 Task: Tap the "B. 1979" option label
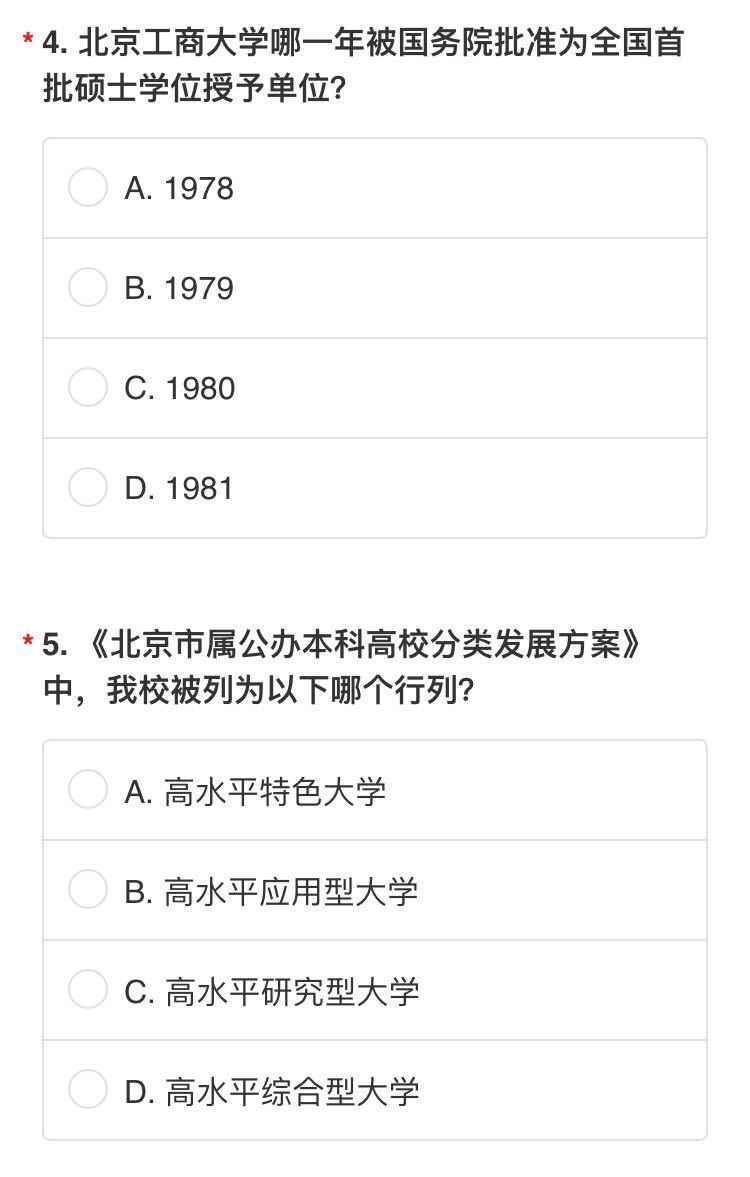(179, 289)
